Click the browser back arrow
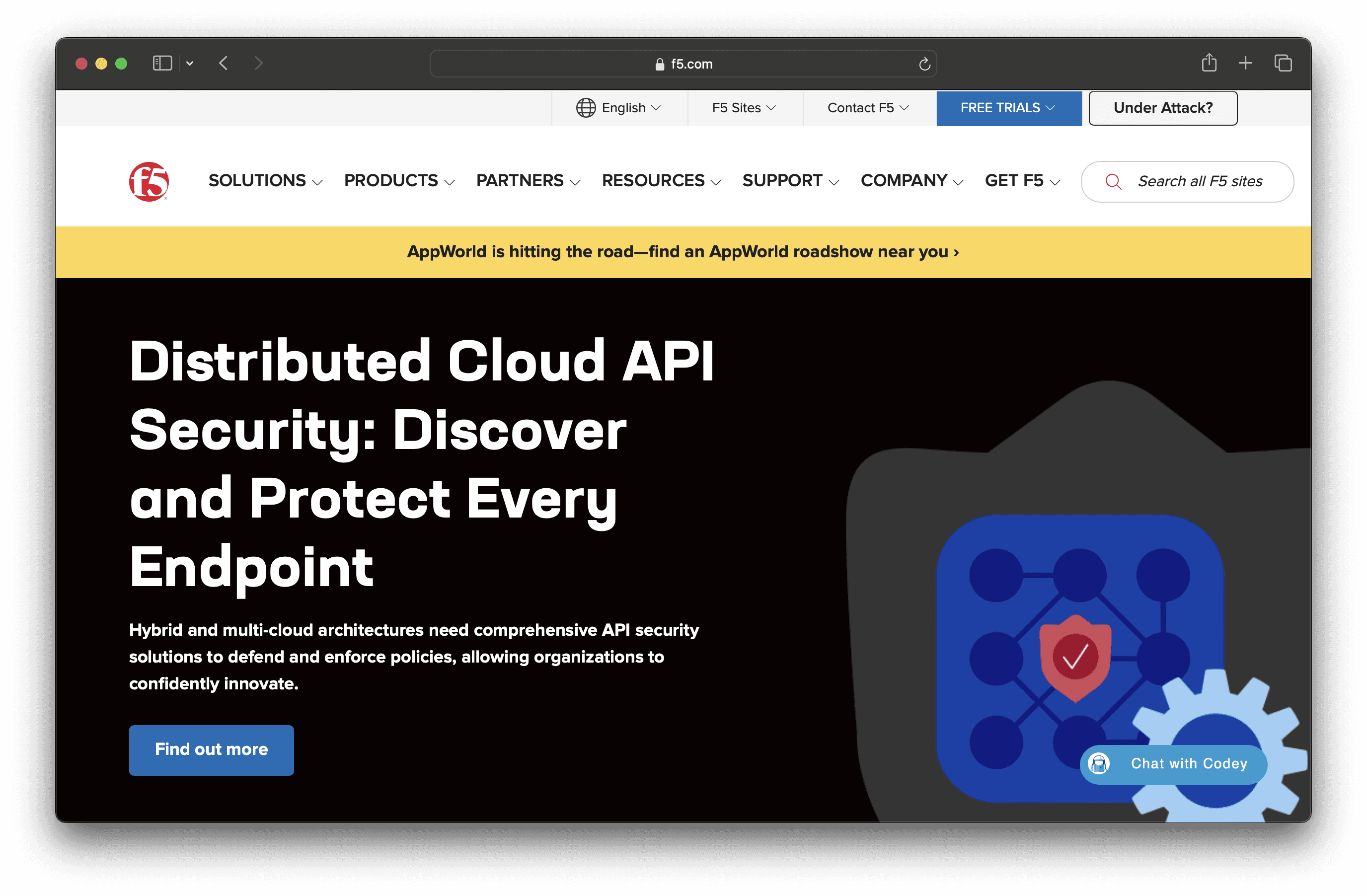Viewport: 1367px width, 896px height. (x=224, y=63)
